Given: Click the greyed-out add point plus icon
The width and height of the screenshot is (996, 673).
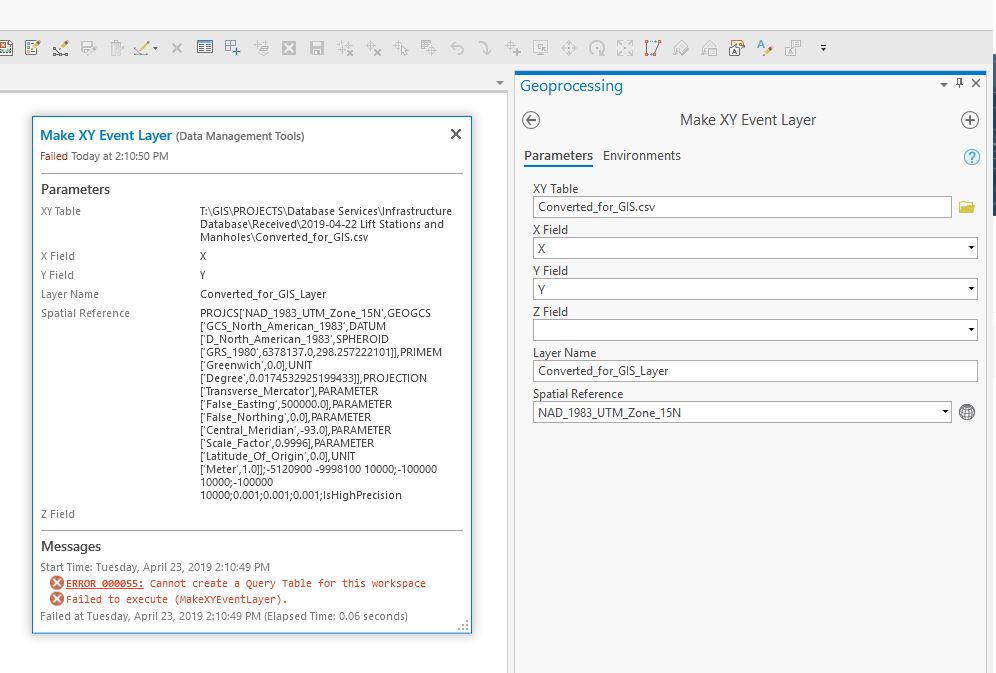Looking at the screenshot, I should (x=513, y=48).
